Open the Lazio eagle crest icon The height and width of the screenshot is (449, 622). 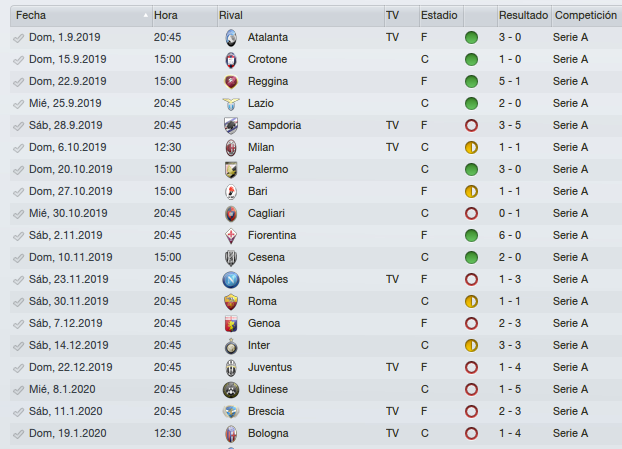(x=231, y=104)
